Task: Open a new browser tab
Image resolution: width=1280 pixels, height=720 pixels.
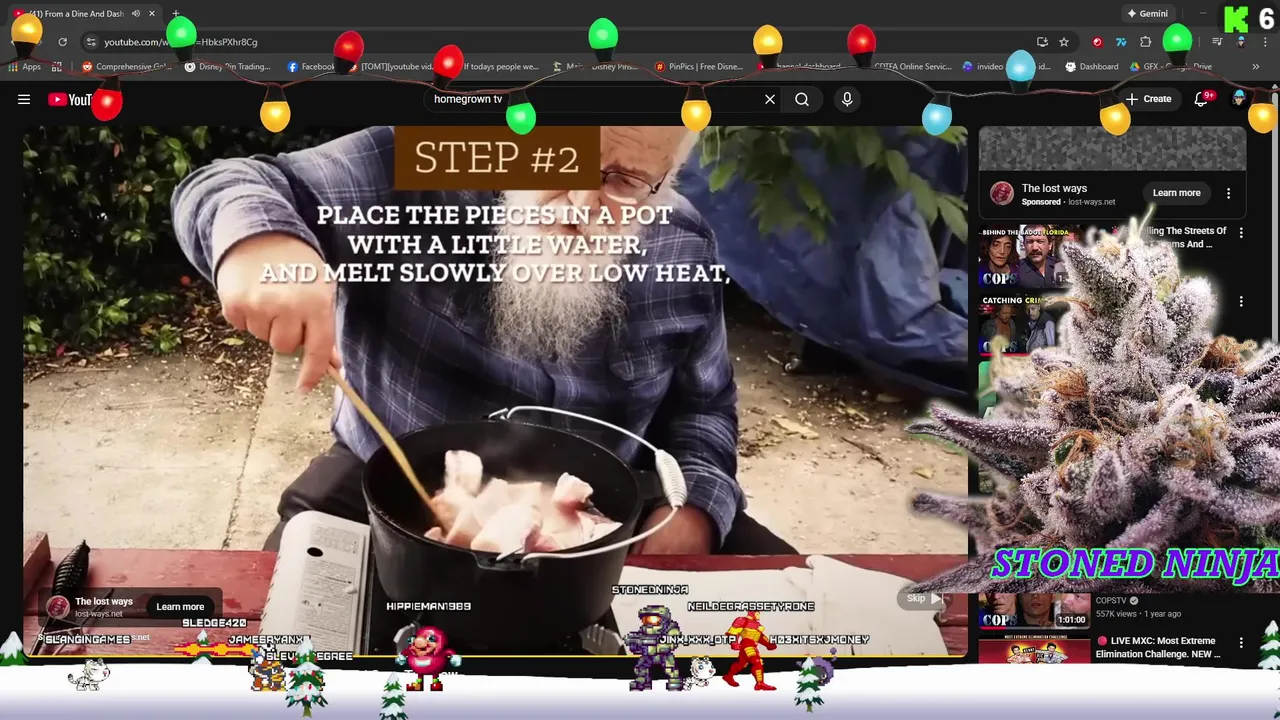Action: tap(176, 14)
